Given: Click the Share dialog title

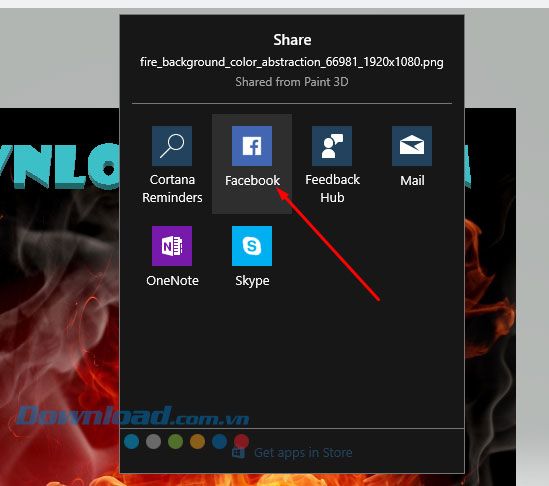Looking at the screenshot, I should [x=292, y=40].
